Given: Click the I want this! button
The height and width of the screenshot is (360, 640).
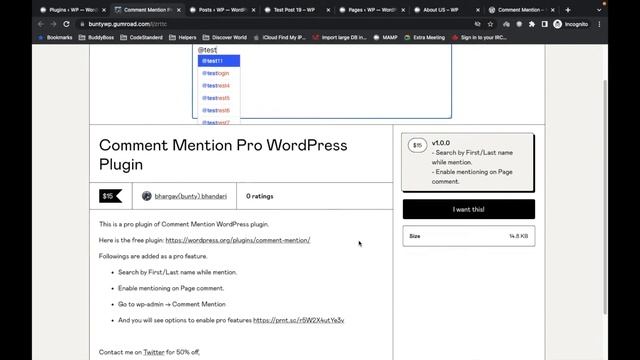Looking at the screenshot, I should (469, 209).
